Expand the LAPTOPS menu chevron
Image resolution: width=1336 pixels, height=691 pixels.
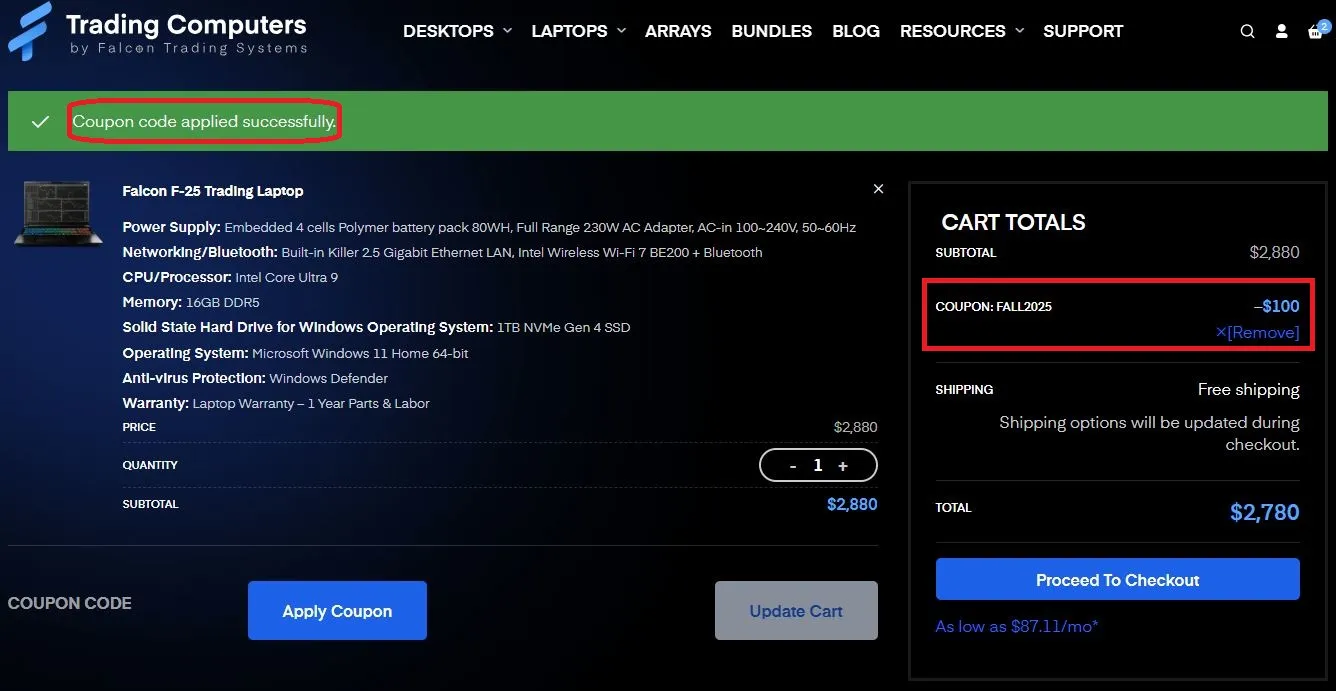tap(621, 31)
